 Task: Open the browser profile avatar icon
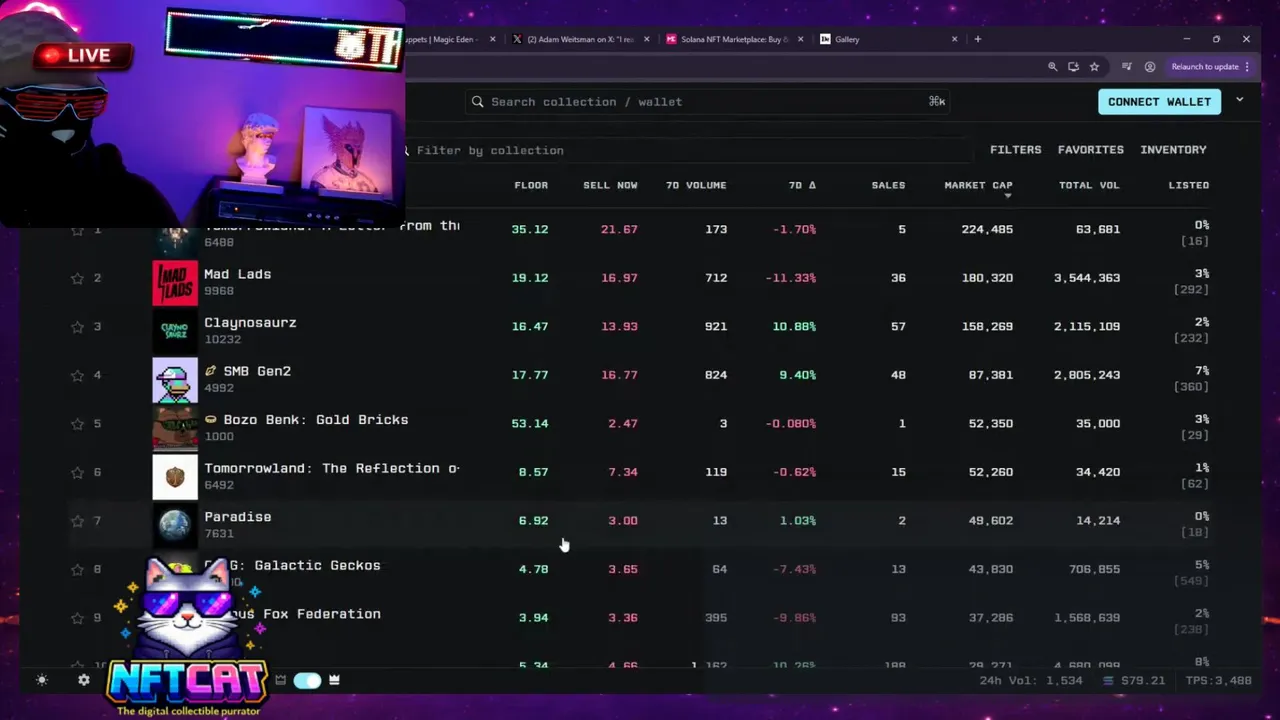click(1150, 67)
